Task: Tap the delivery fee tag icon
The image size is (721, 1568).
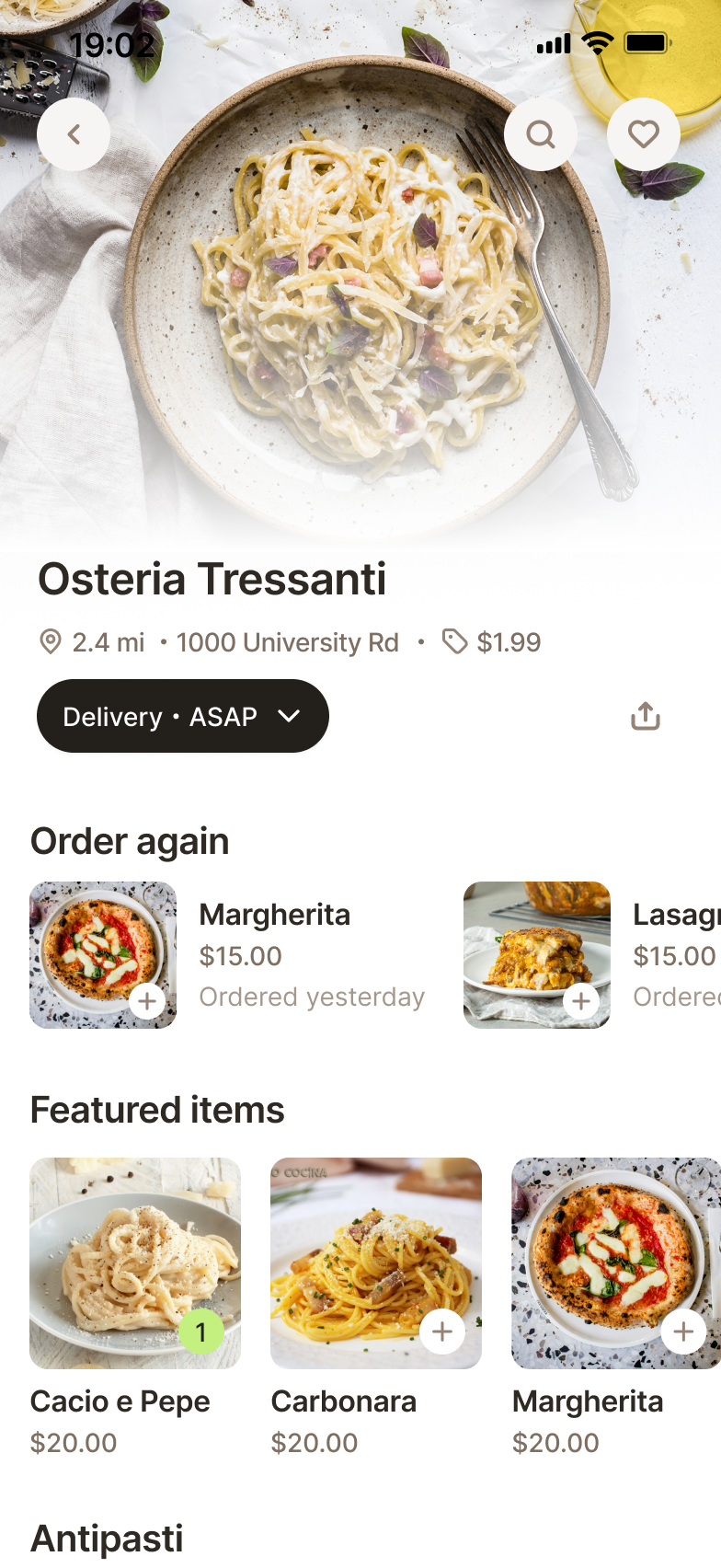Action: (454, 641)
